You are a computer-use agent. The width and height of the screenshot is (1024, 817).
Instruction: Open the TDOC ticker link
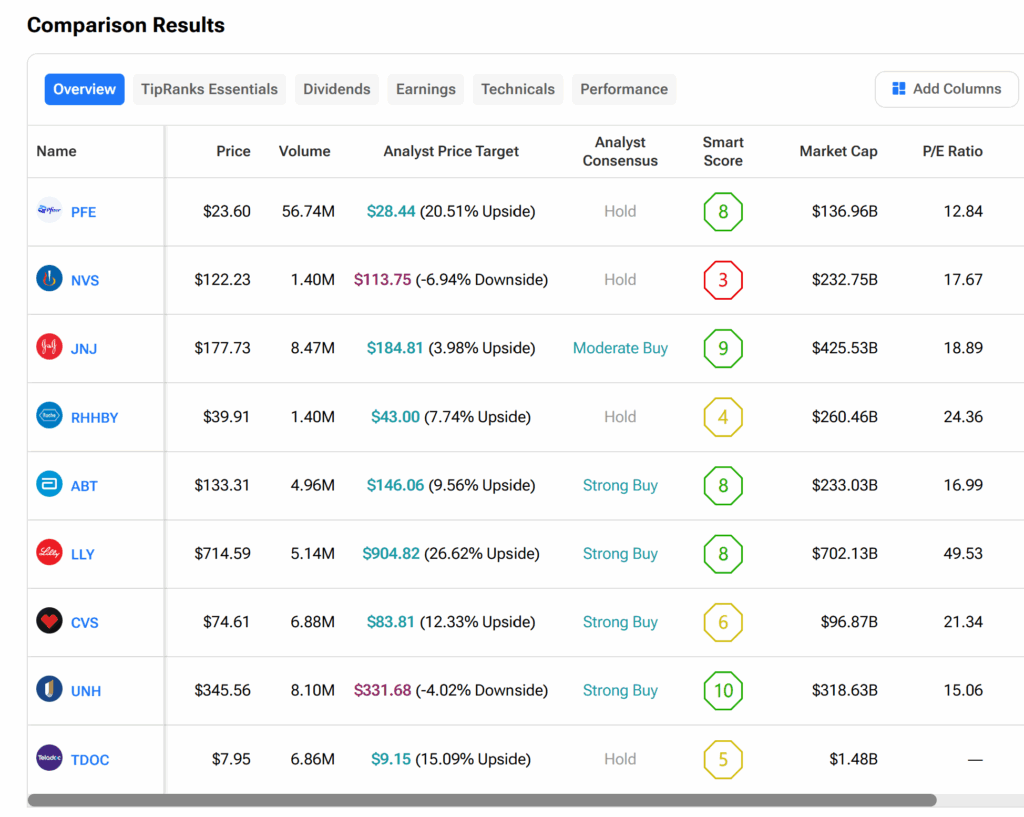click(90, 760)
